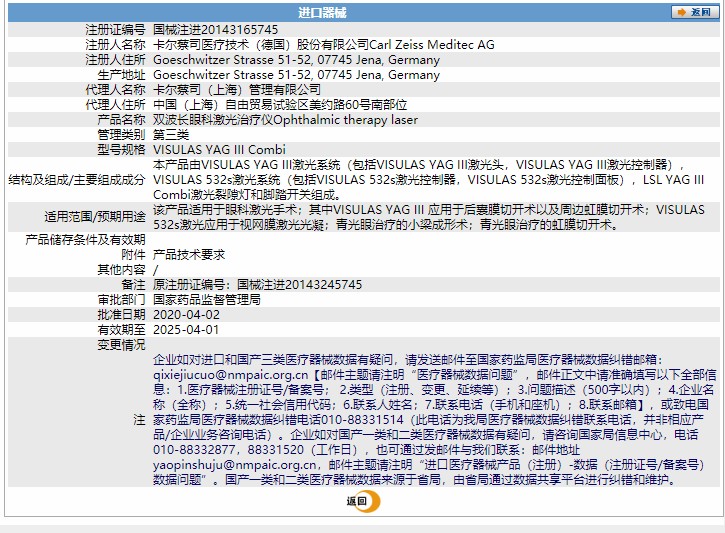Select product name Ophthalmic therapy laser
This screenshot has height=533, width=725.
[x=345, y=120]
